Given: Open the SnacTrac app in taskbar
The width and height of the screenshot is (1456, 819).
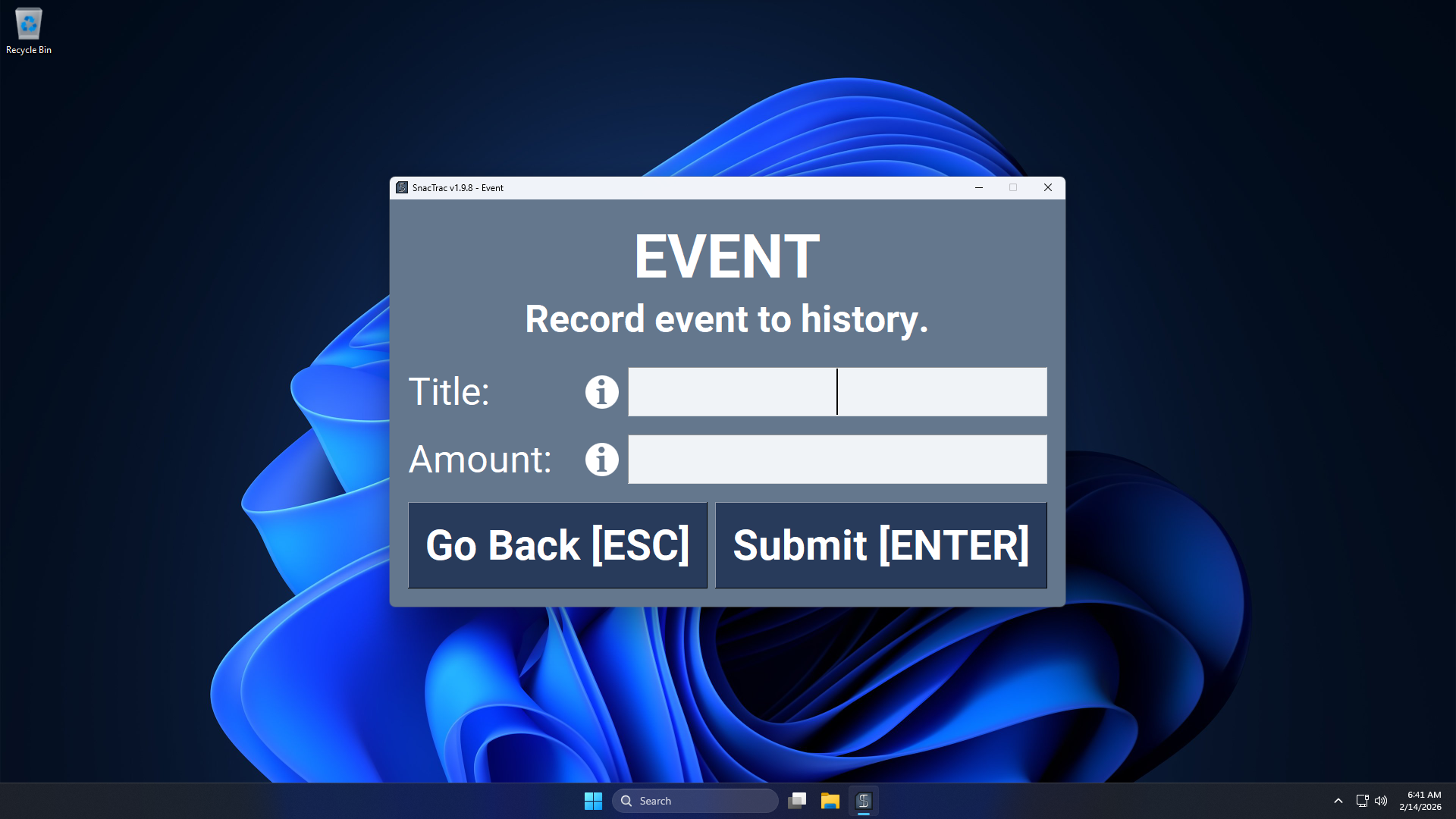Looking at the screenshot, I should coord(863,801).
